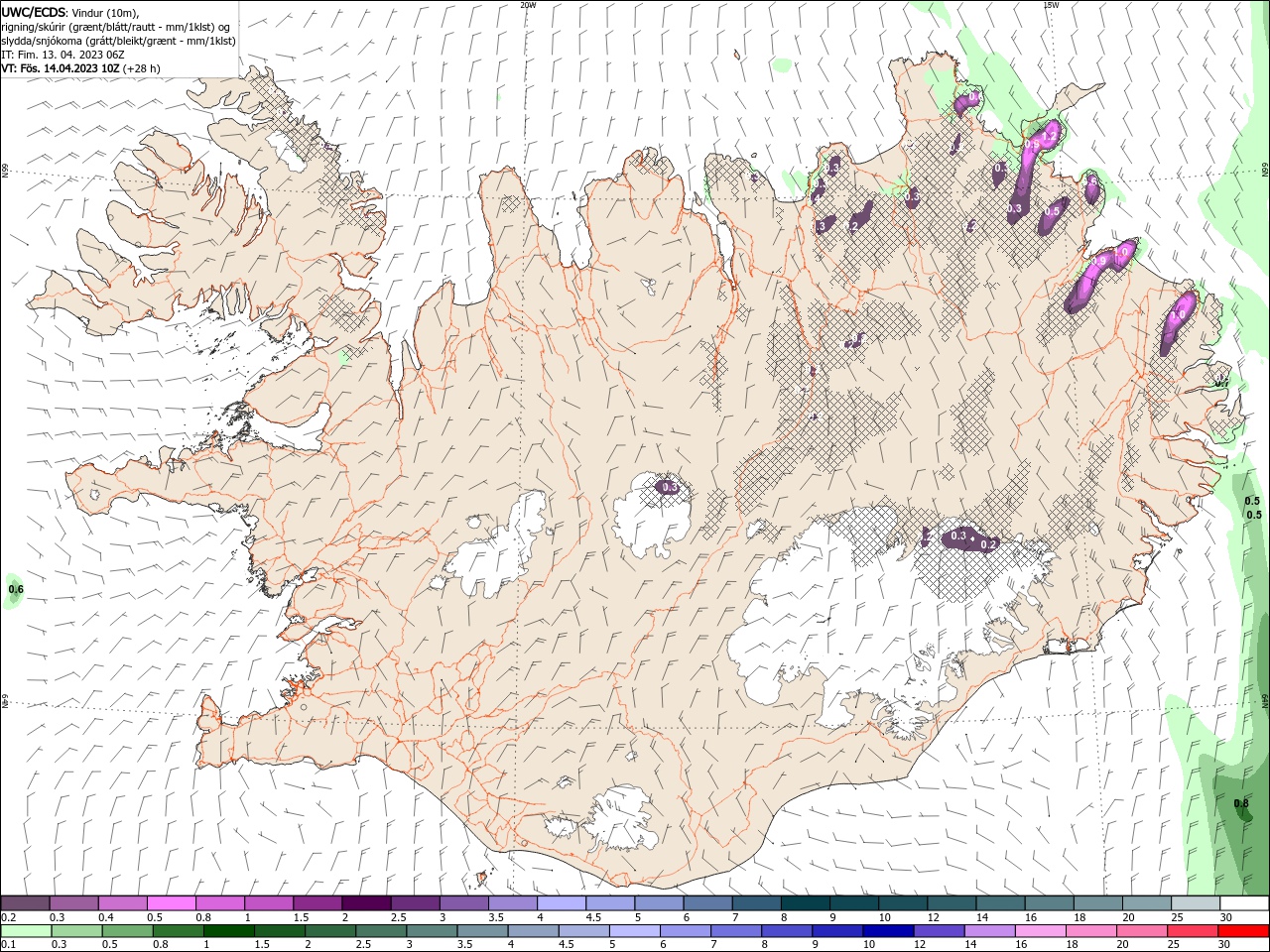Pick the lower legend swatch labeled 0.5
Image resolution: width=1270 pixels, height=952 pixels.
pos(127,931)
